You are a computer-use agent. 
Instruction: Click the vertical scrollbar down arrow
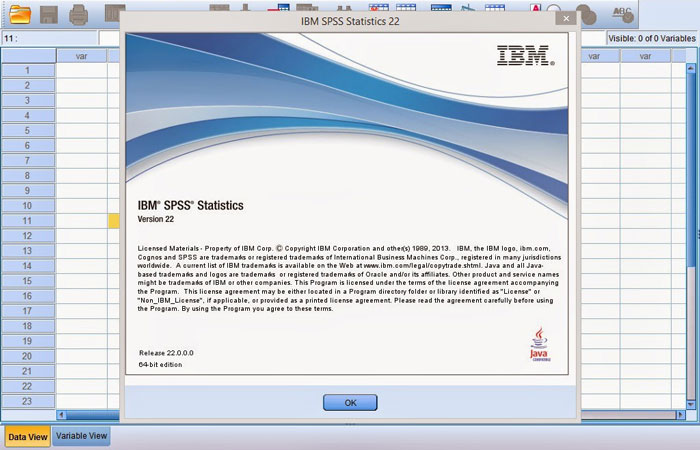(x=691, y=404)
